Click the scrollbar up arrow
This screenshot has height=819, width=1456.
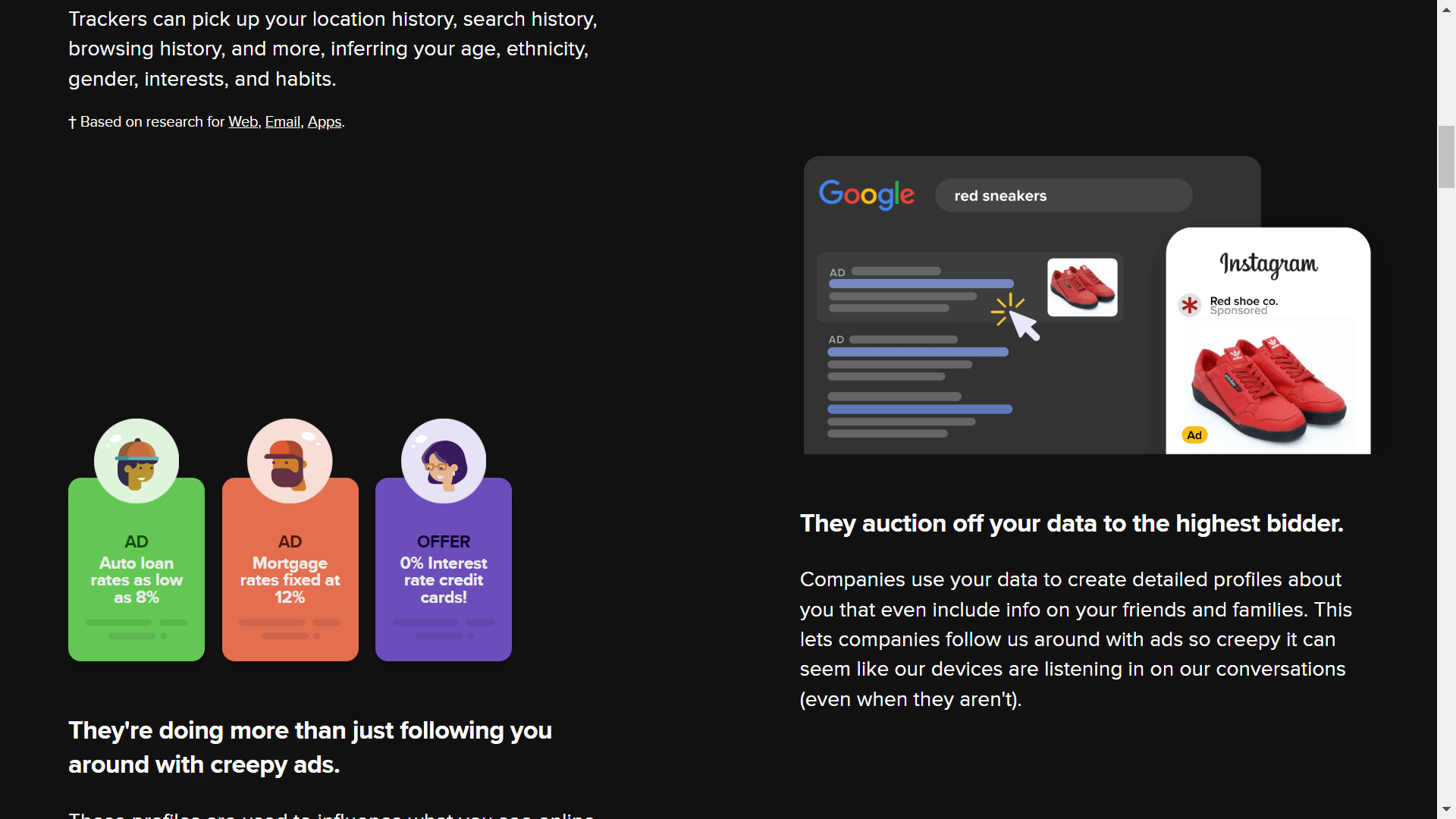tap(1447, 9)
